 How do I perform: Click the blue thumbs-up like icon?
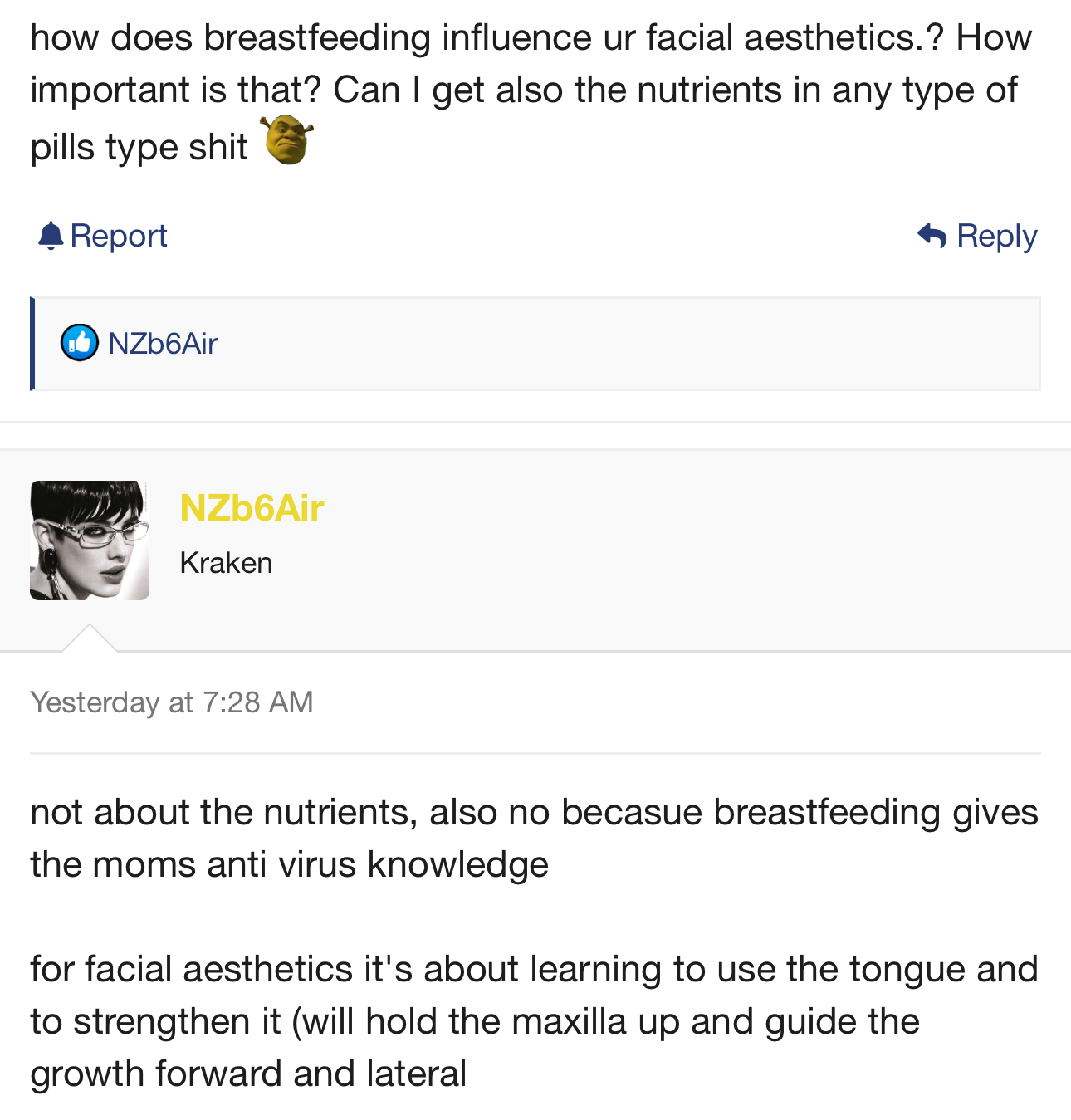point(80,343)
